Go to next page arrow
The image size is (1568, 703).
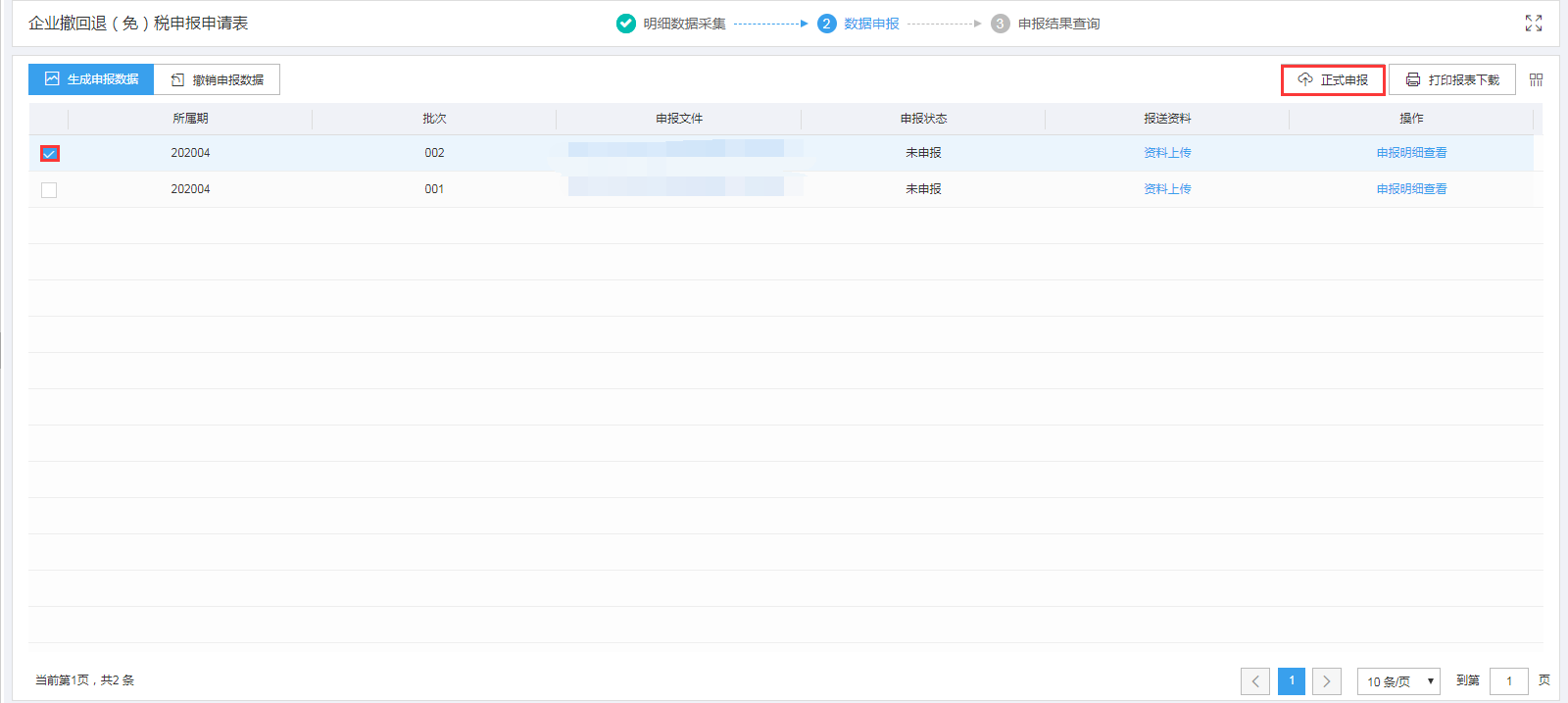point(1327,681)
